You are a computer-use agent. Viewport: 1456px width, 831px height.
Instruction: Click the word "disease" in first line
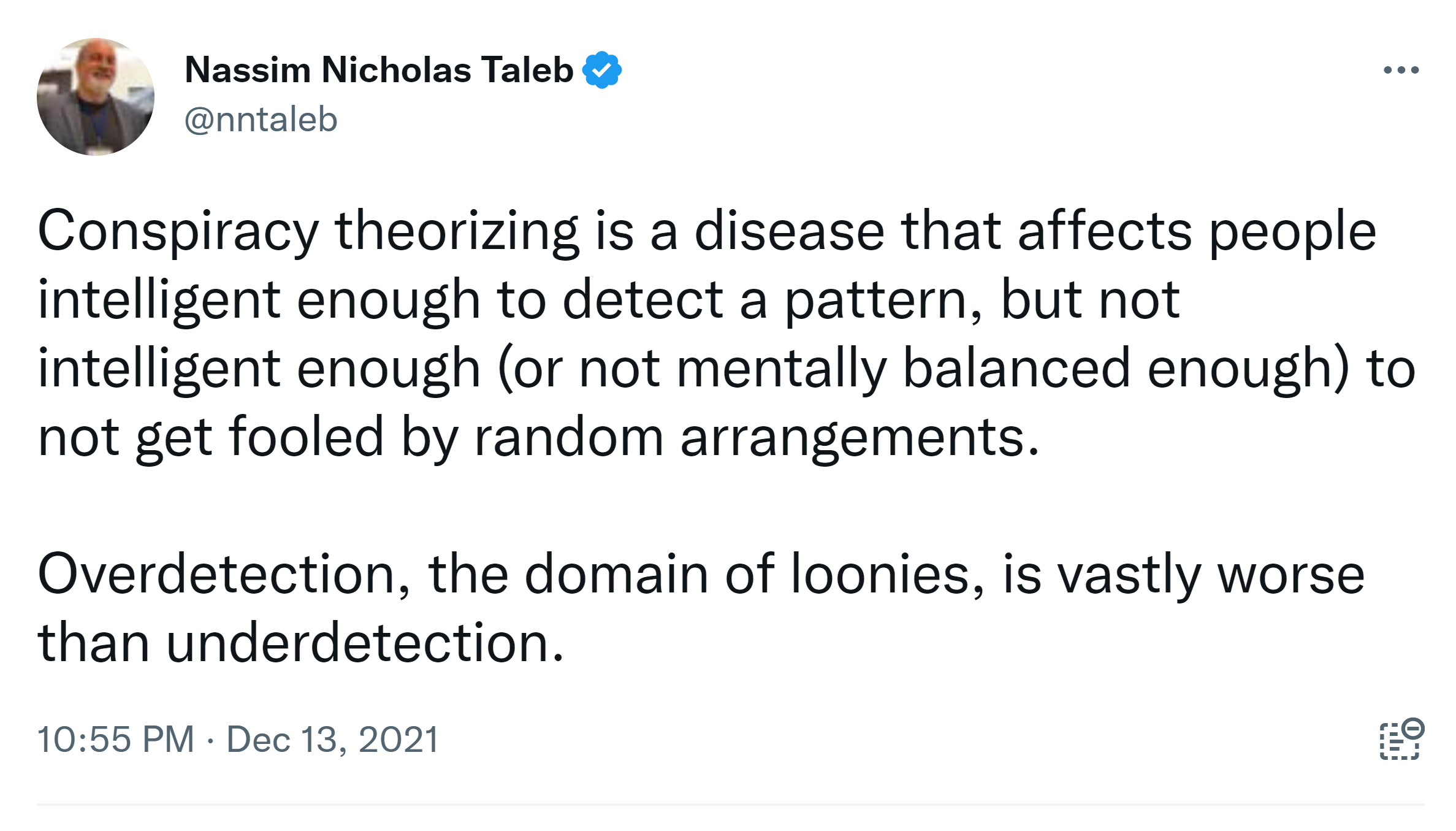pyautogui.click(x=790, y=231)
